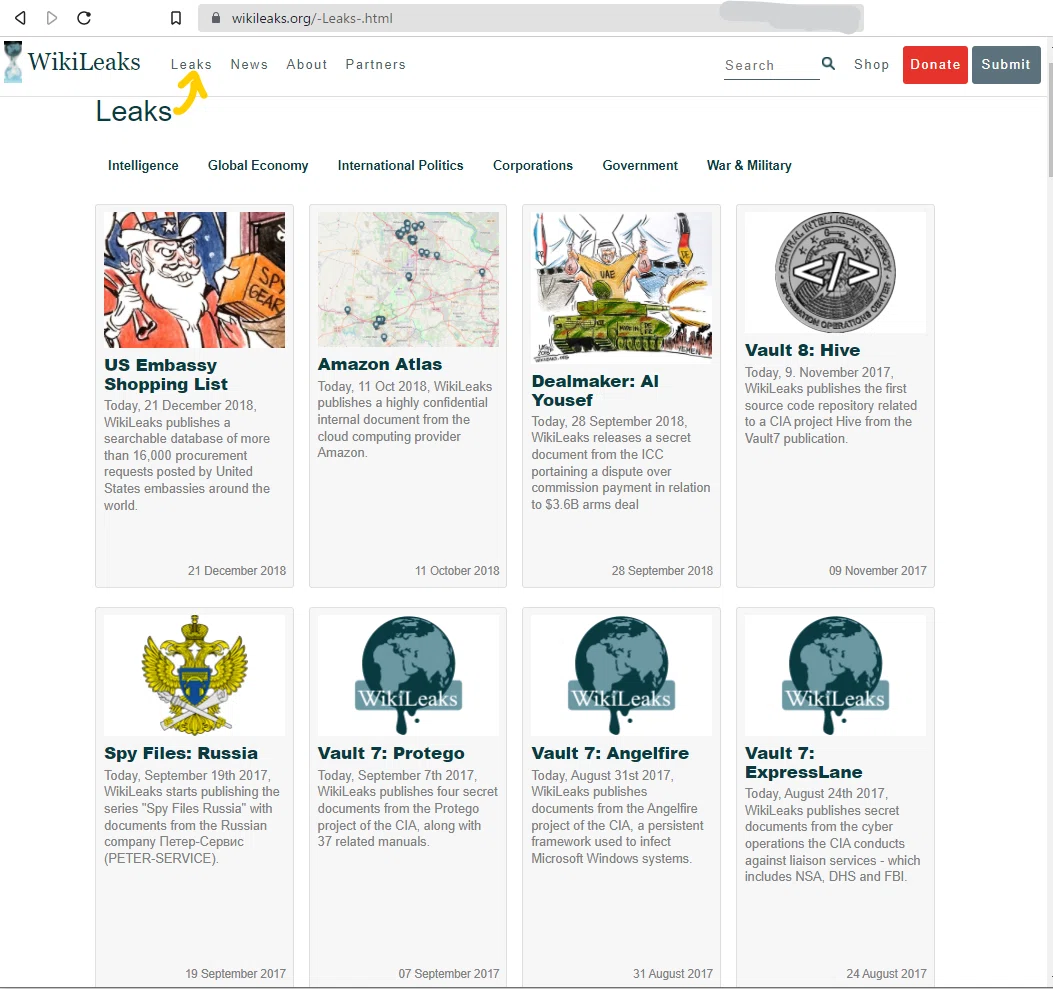Click the red Donate button

click(x=935, y=65)
